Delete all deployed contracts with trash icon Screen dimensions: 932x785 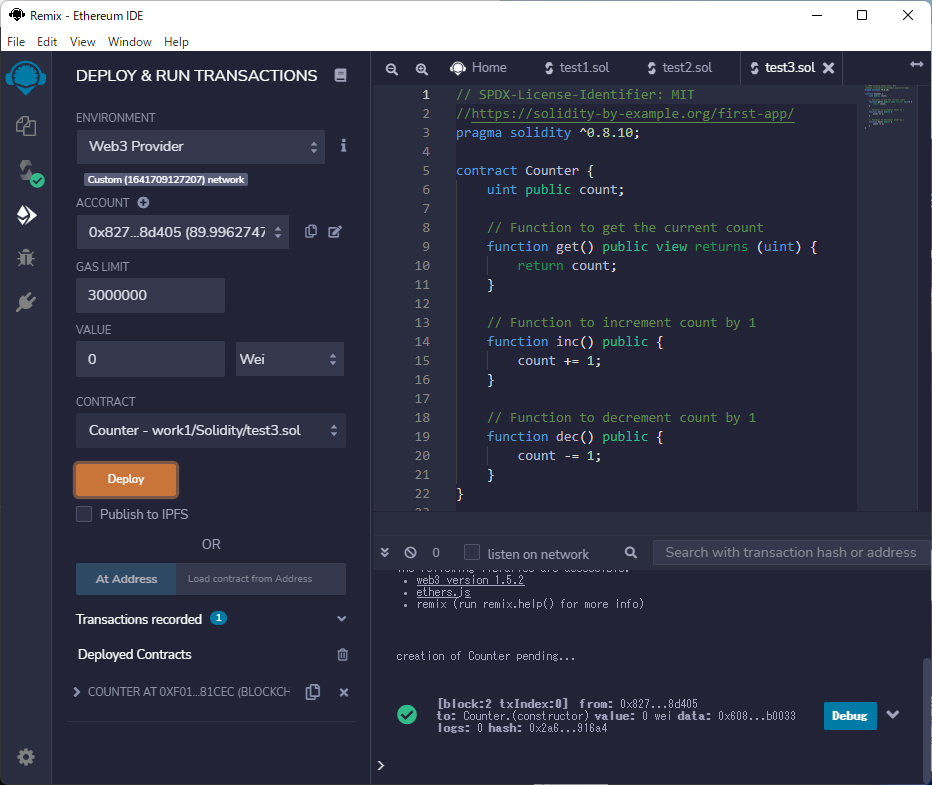pos(343,654)
